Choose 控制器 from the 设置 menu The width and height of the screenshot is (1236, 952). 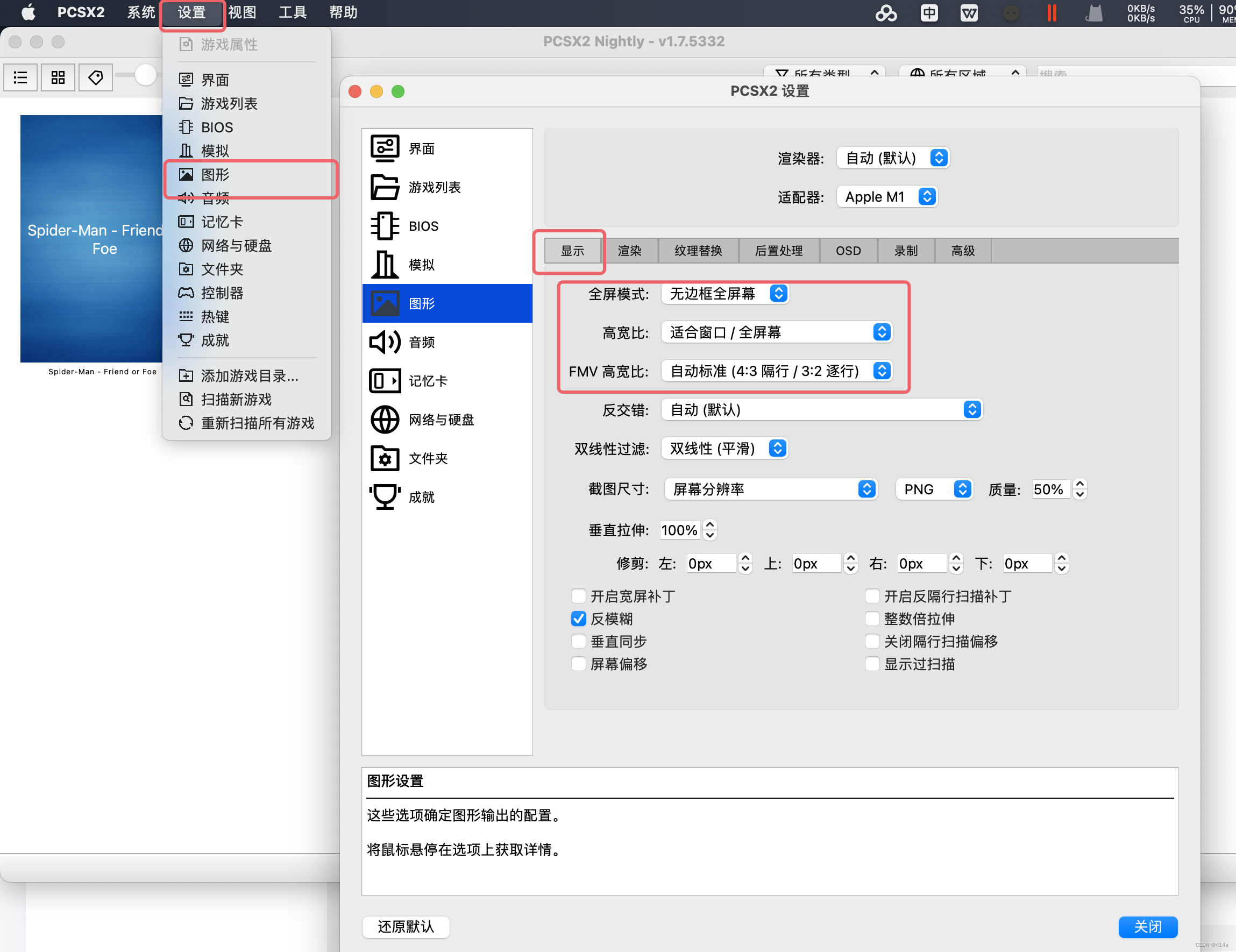[x=222, y=293]
